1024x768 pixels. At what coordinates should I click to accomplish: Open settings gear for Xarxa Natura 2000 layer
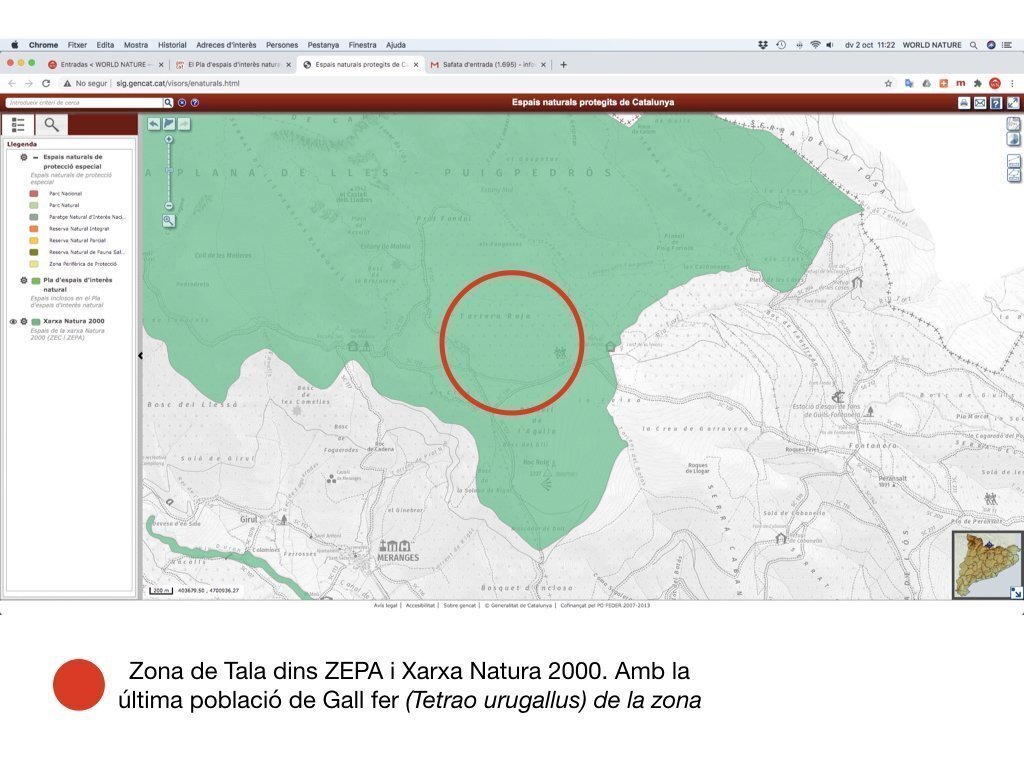tap(24, 321)
